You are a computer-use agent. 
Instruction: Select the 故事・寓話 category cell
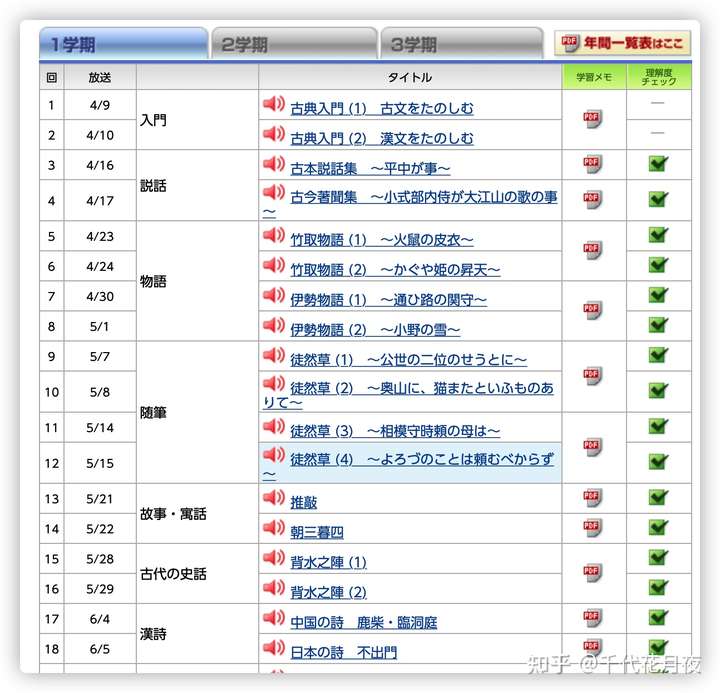[x=197, y=513]
